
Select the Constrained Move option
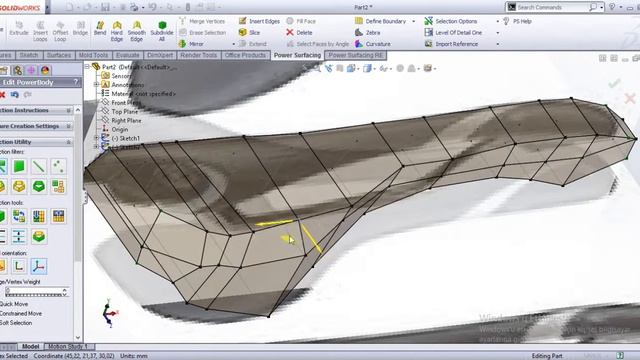21,313
